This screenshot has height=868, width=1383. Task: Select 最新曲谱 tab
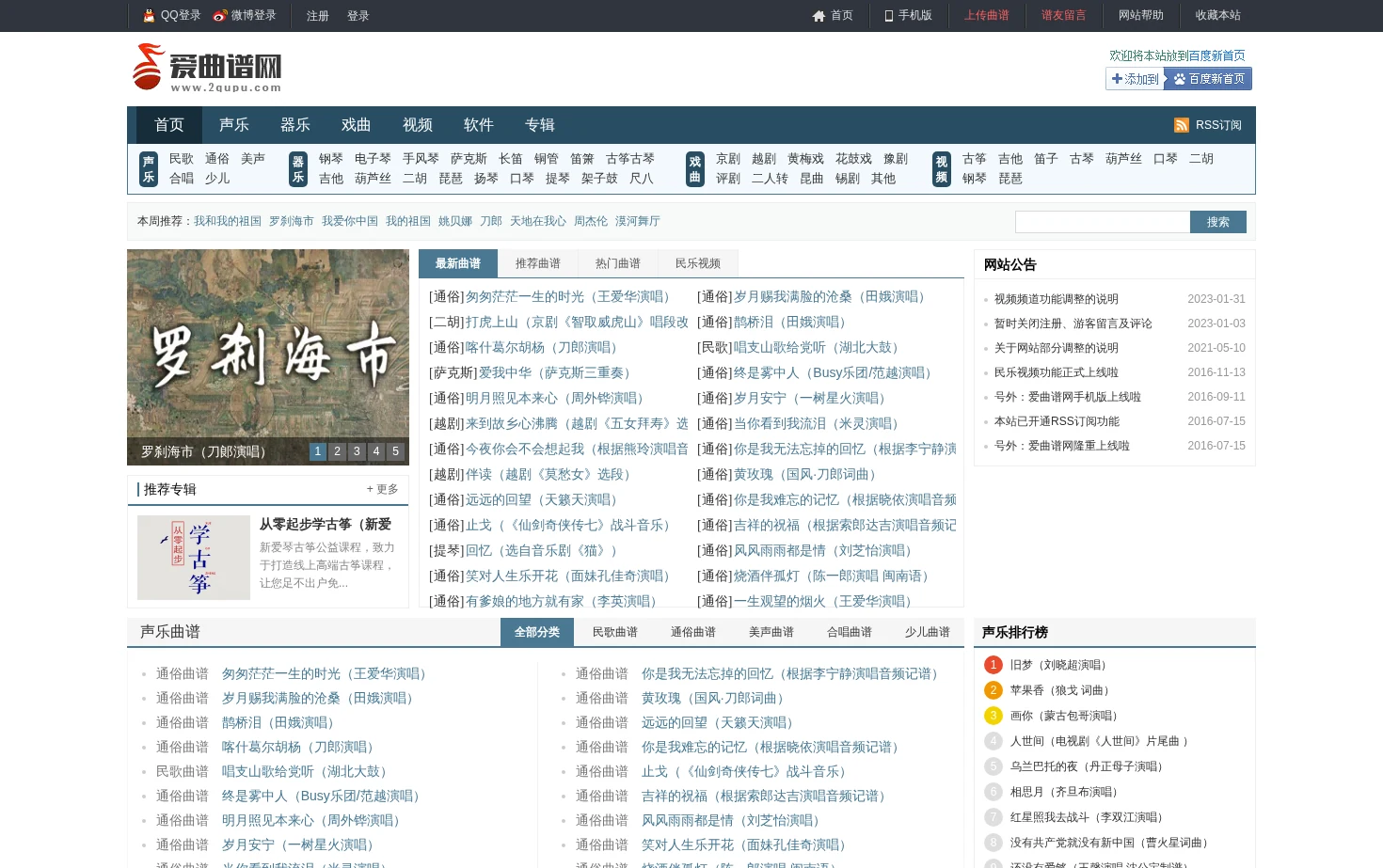click(458, 263)
